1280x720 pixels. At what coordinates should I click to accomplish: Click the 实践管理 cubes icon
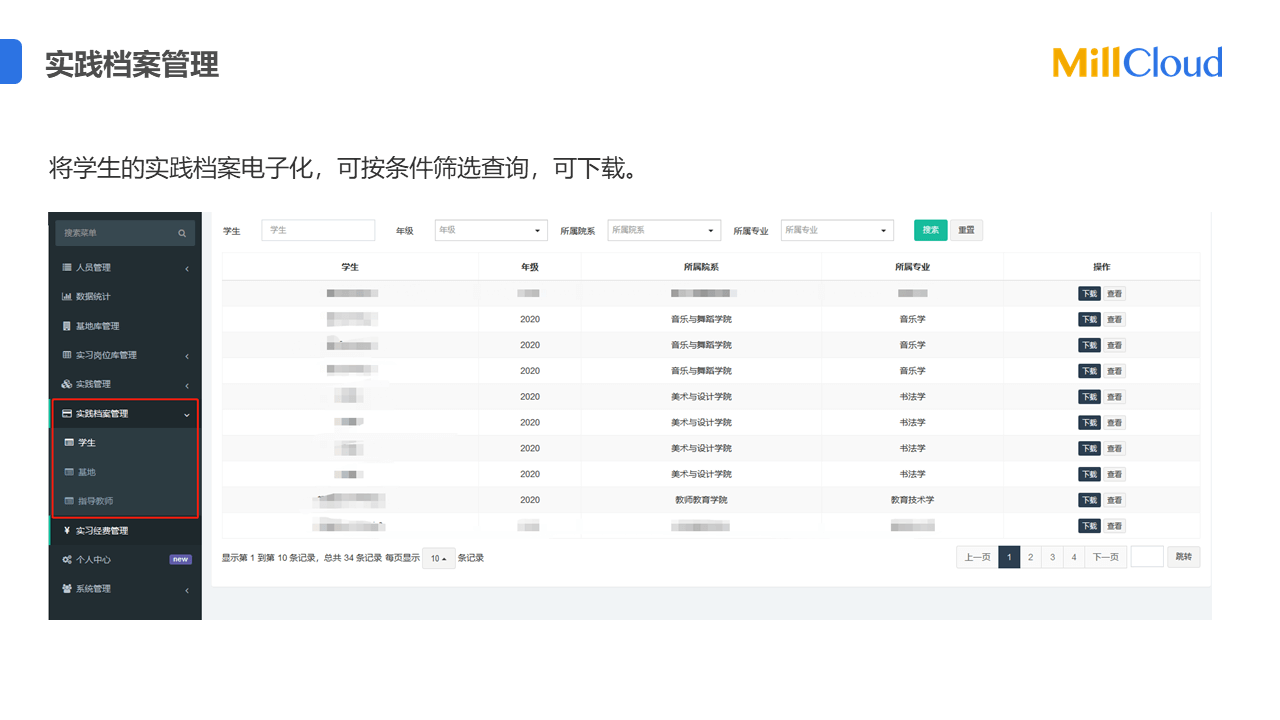coord(67,384)
